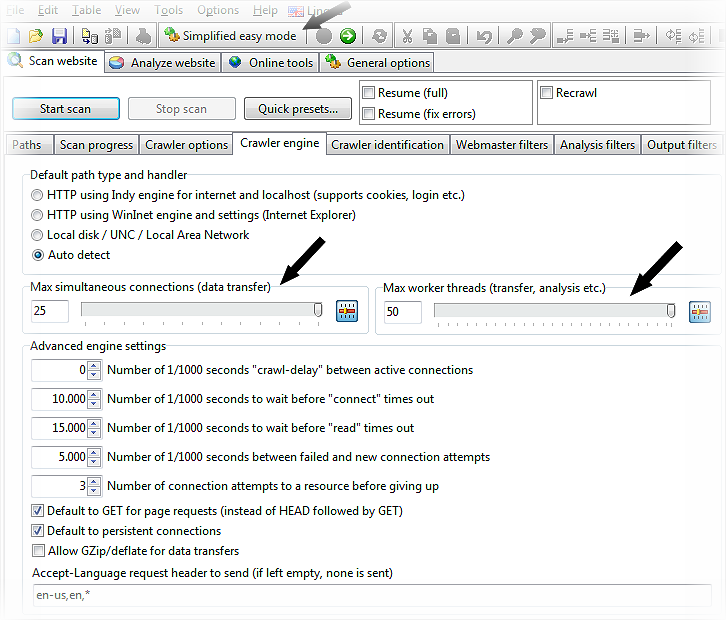Open the View menu

click(127, 10)
